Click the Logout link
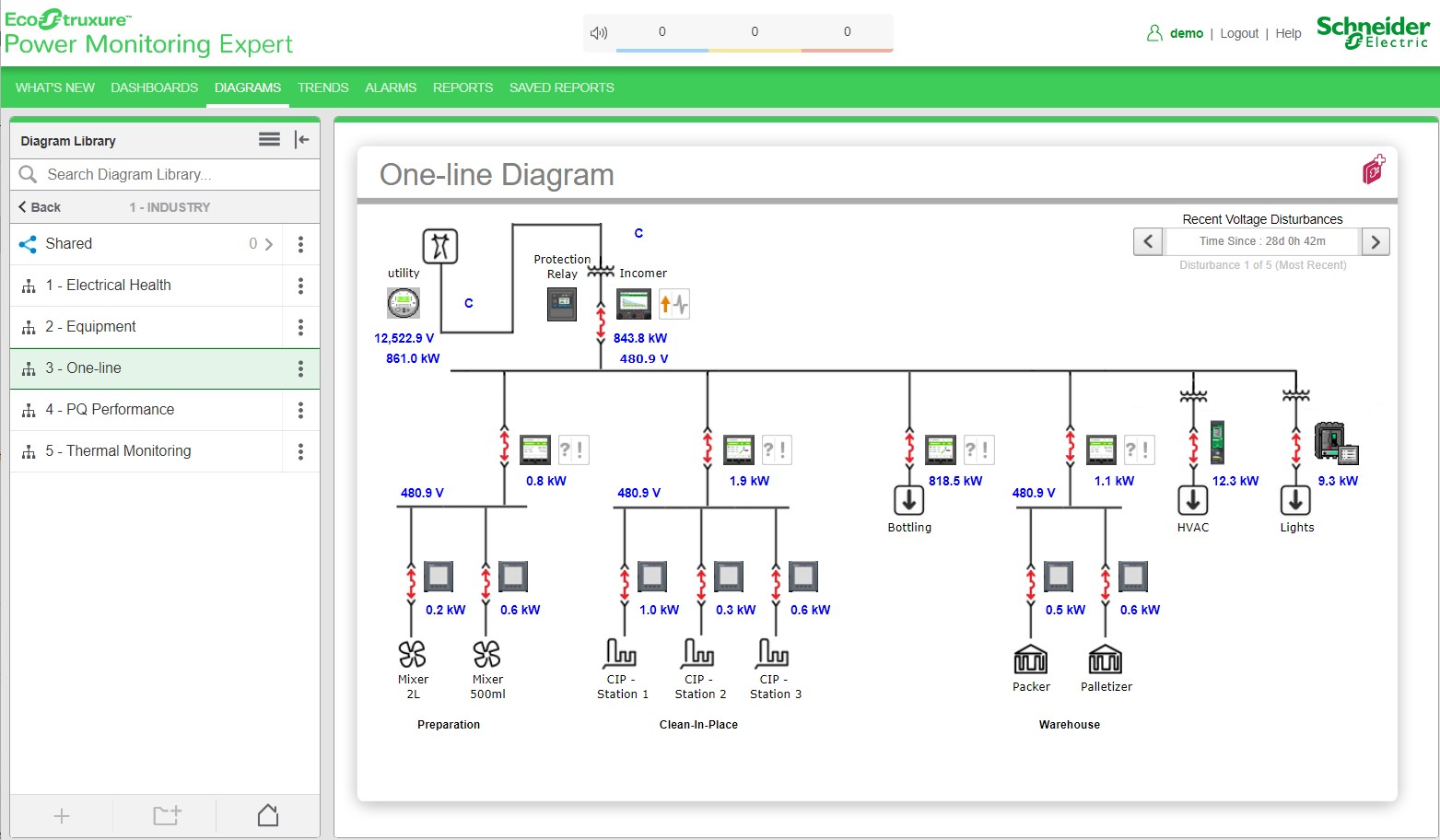Image resolution: width=1440 pixels, height=840 pixels. 1238,33
